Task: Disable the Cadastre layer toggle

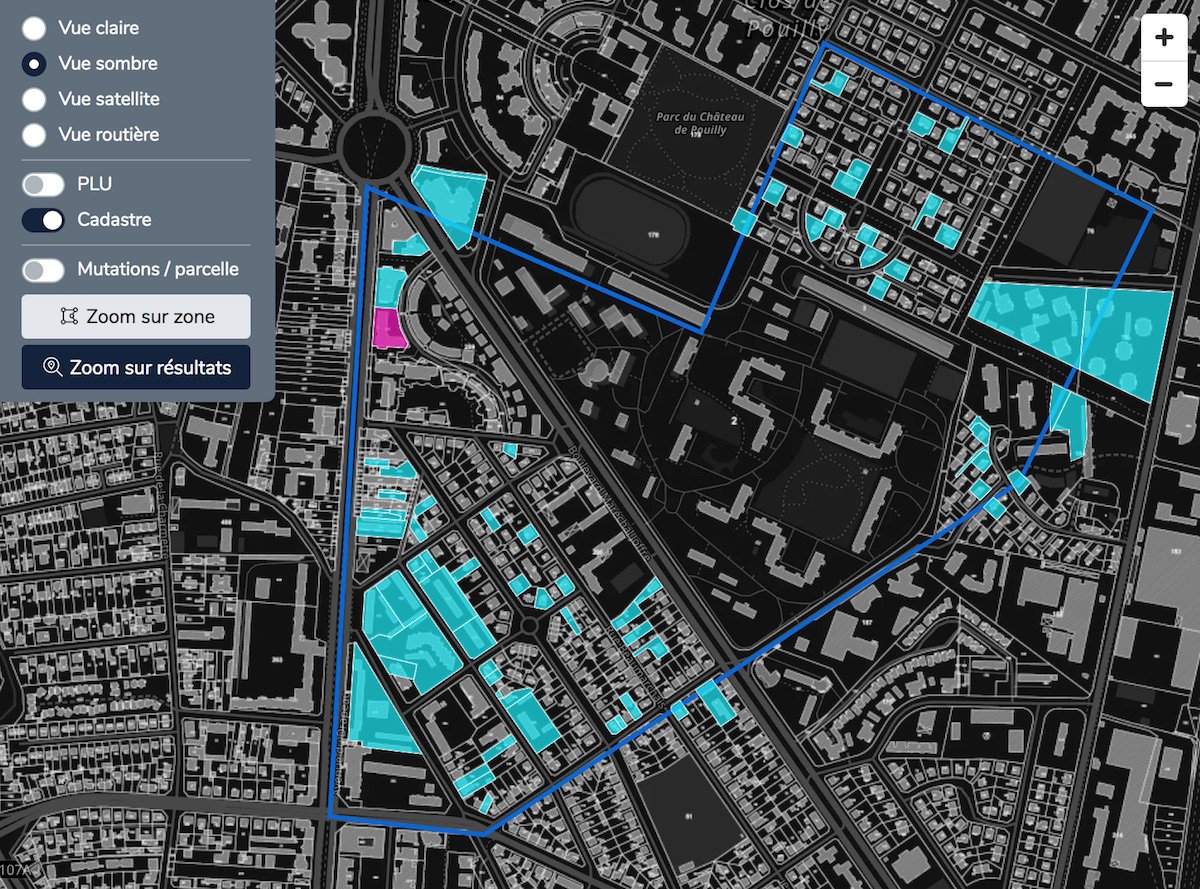Action: point(43,219)
